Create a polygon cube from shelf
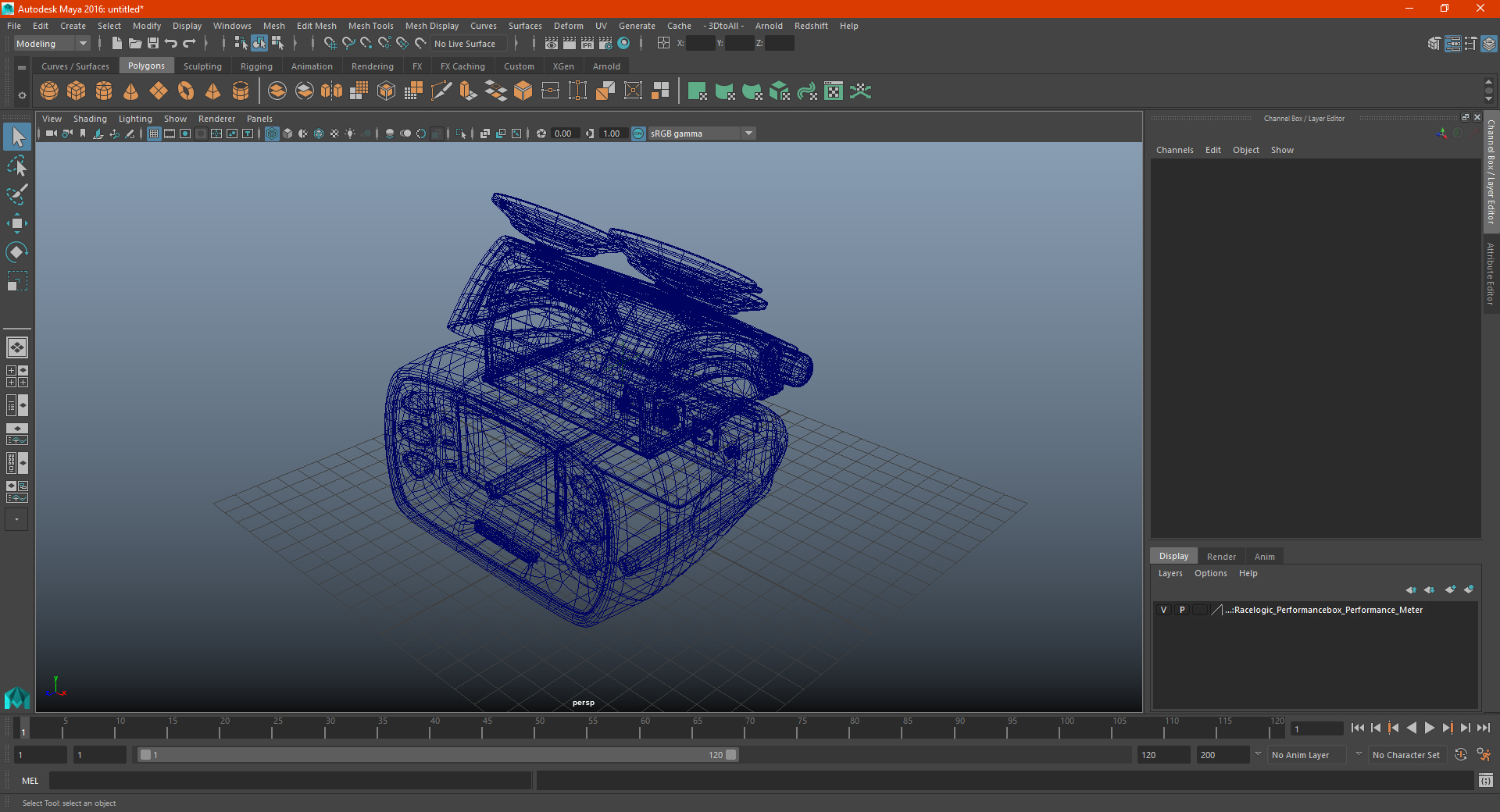This screenshot has height=812, width=1500. pos(77,91)
